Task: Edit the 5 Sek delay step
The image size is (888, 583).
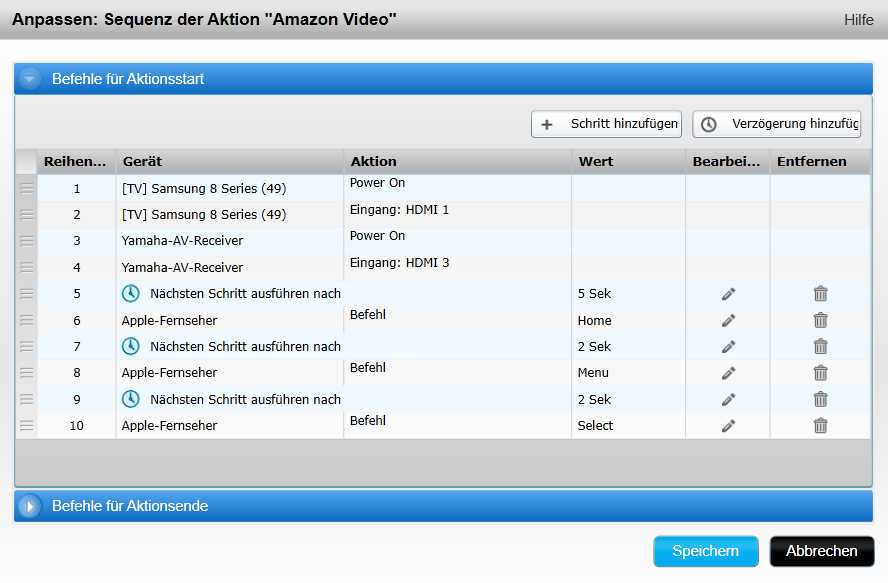Action: (x=728, y=294)
